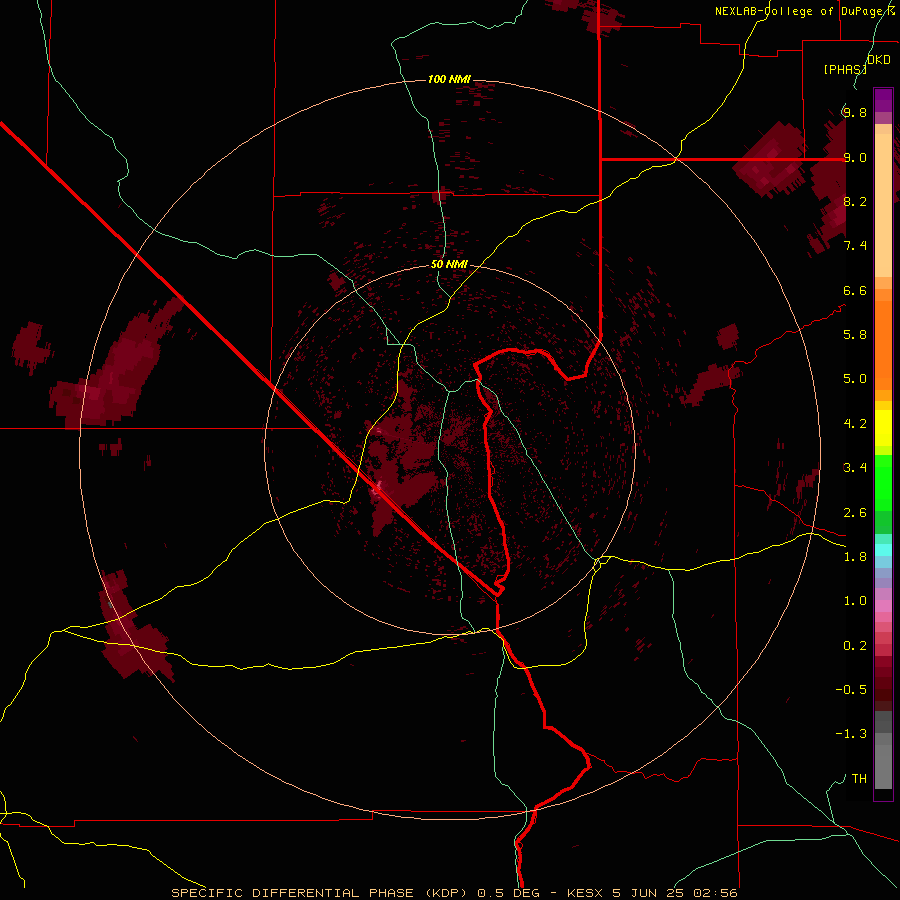This screenshot has height=900, width=900.
Task: Click the -1.3 legend value
Action: click(851, 734)
